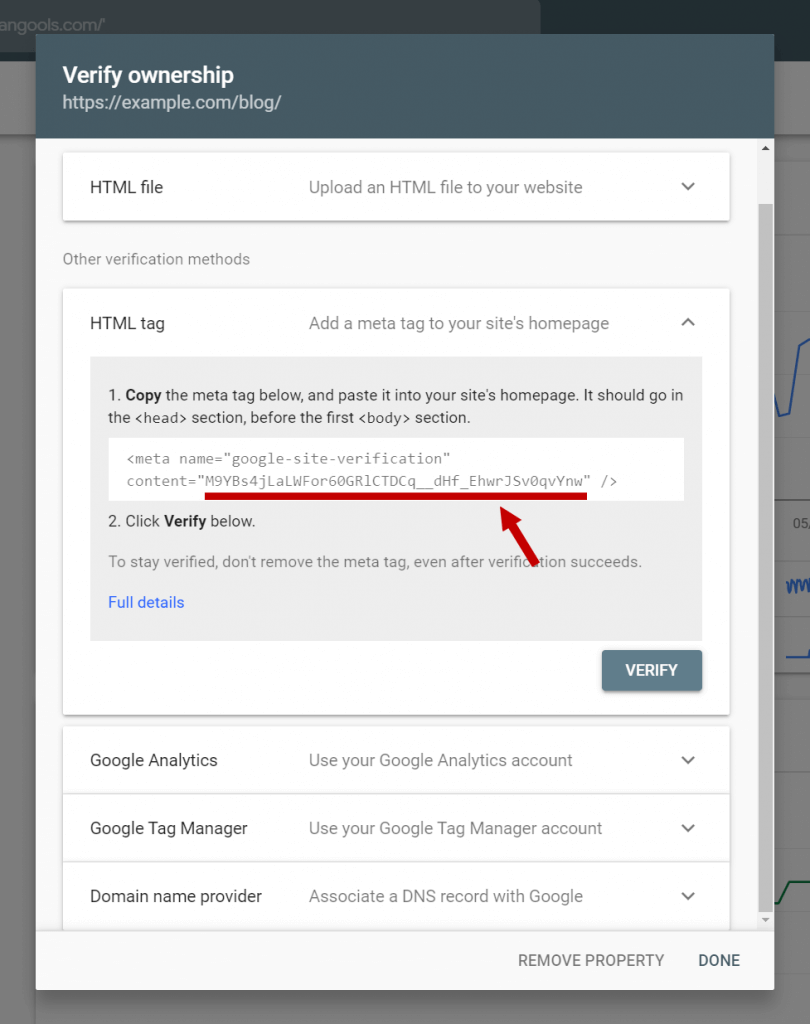Click the DONE button

[x=718, y=960]
